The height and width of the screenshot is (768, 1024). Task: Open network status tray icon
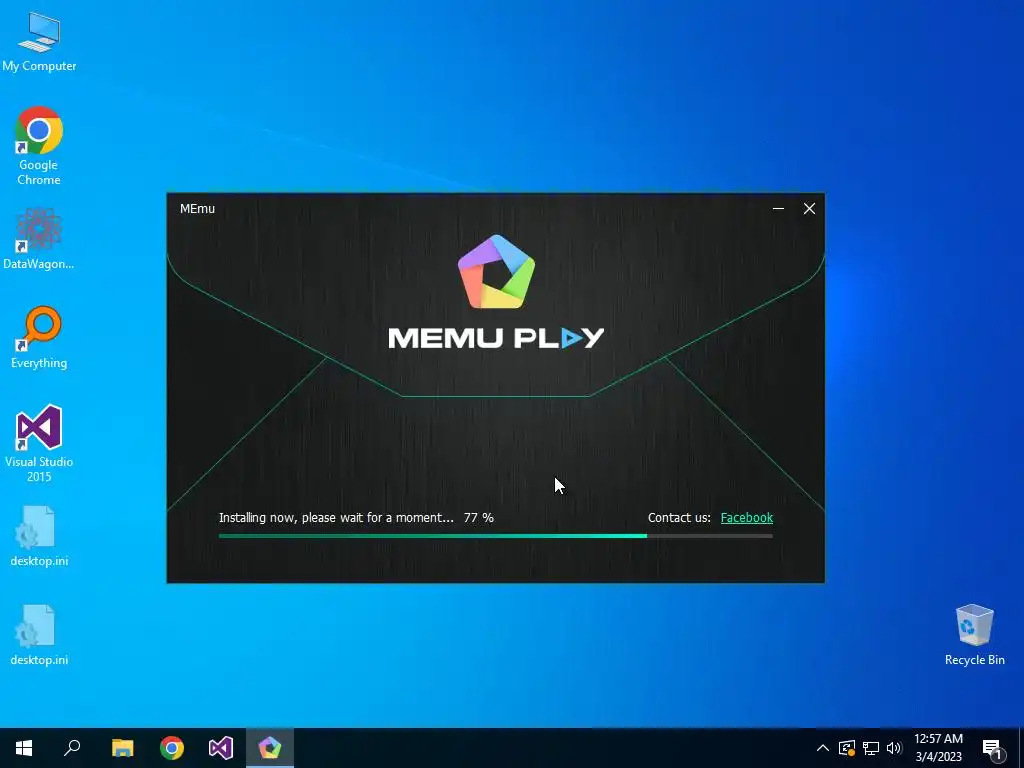tap(871, 748)
